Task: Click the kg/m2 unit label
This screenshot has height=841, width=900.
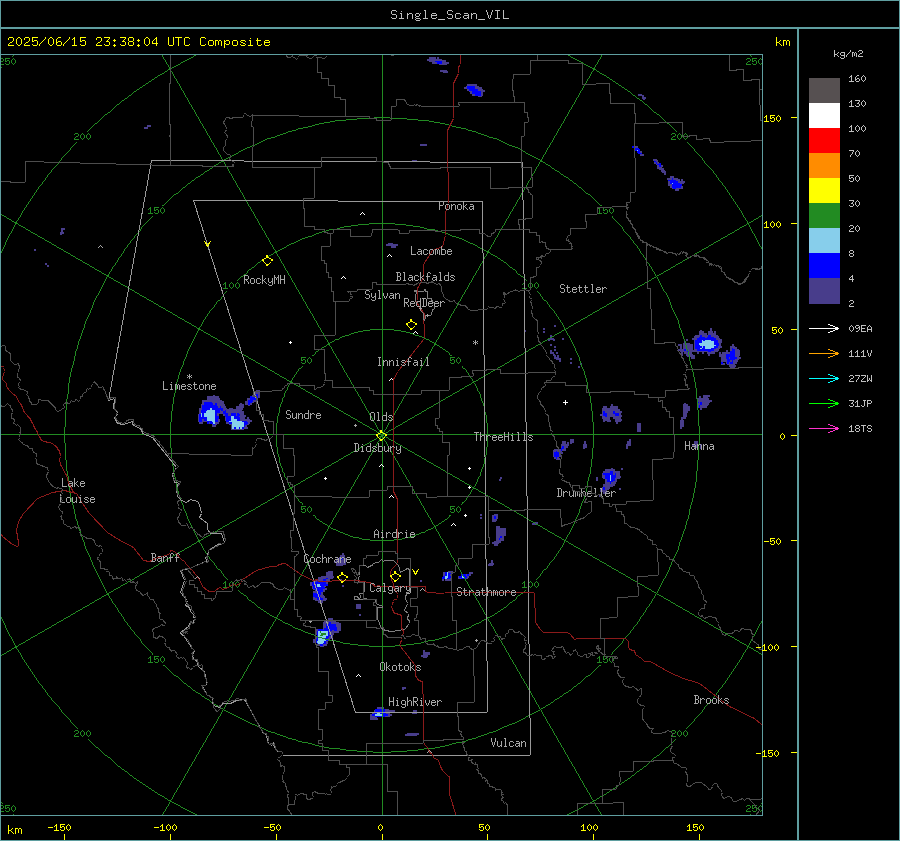Action: 848,54
